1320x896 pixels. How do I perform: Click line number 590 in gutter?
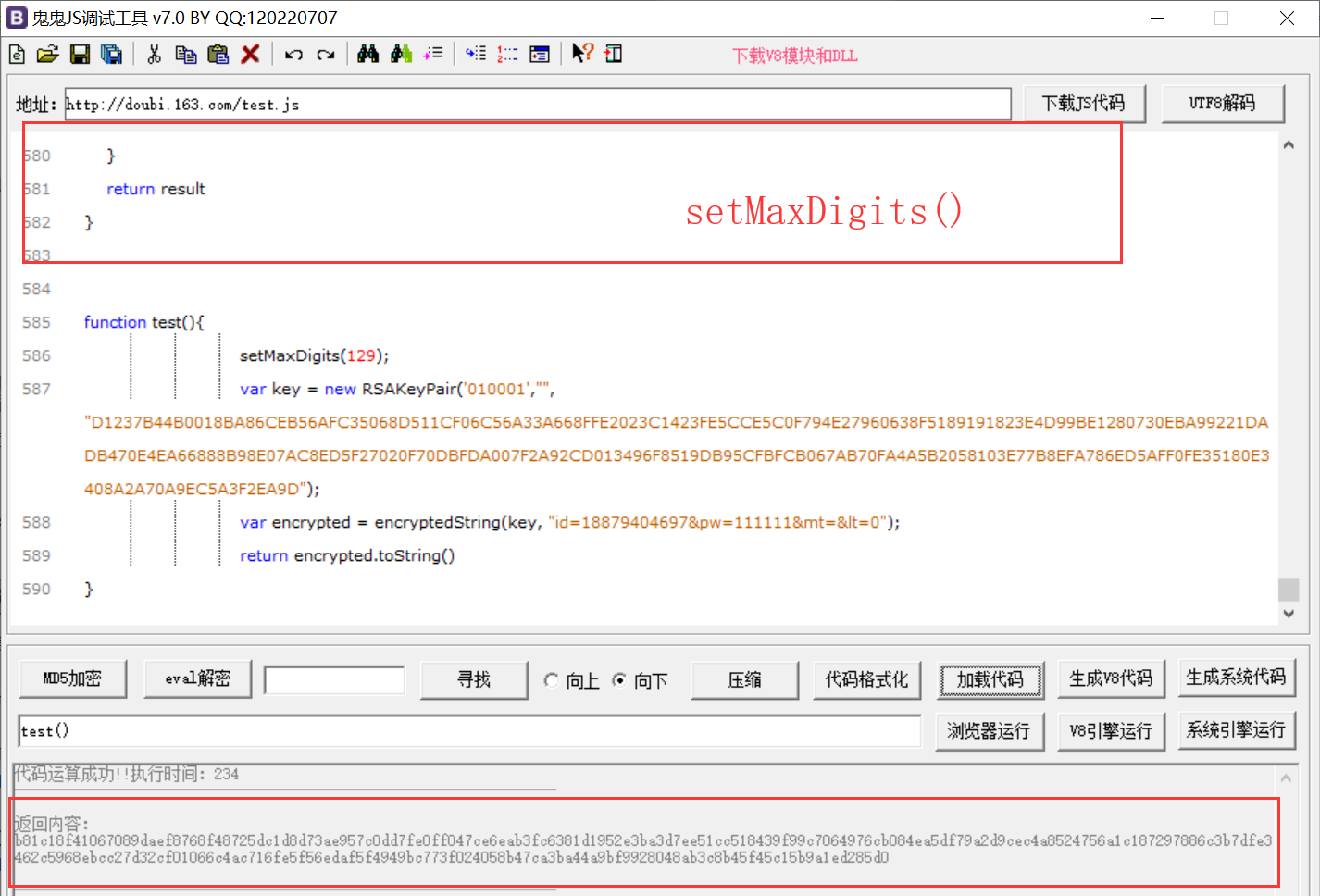pyautogui.click(x=36, y=589)
